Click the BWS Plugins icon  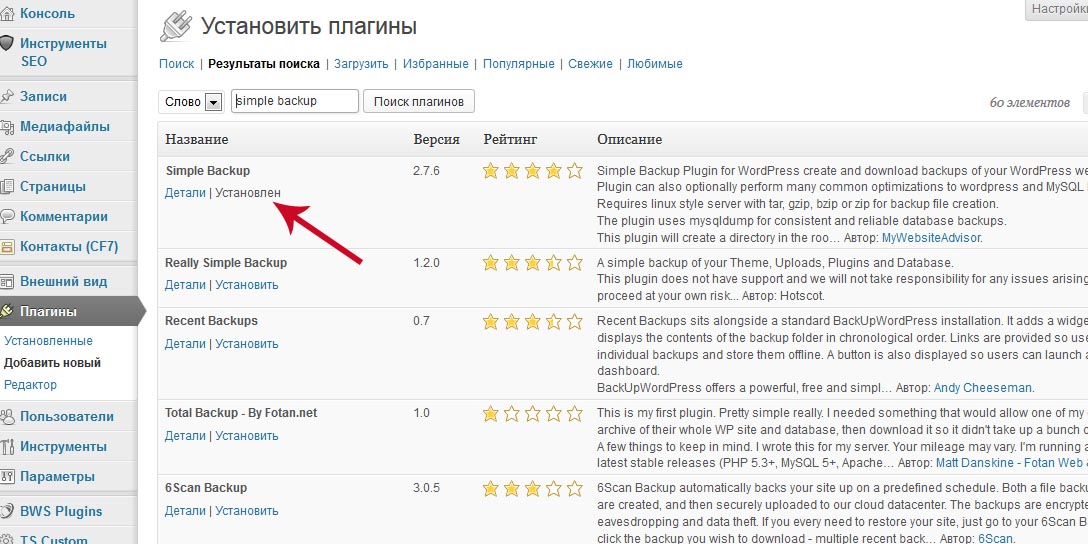tap(6, 511)
